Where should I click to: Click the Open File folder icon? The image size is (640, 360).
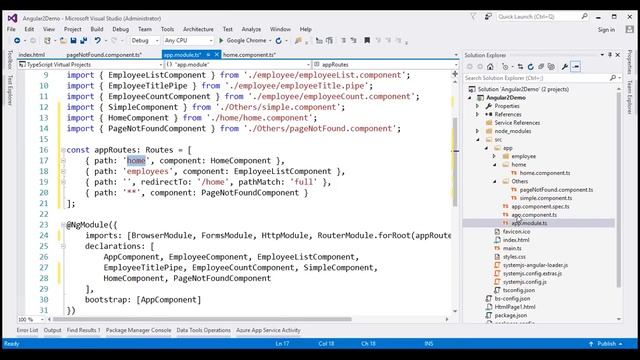click(x=63, y=40)
